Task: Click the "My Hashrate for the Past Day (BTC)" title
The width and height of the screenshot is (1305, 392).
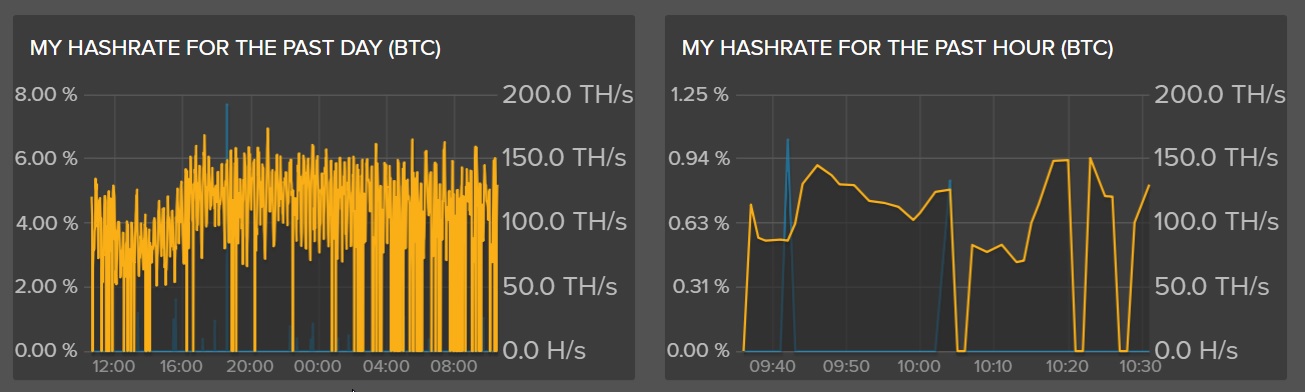Action: tap(235, 48)
